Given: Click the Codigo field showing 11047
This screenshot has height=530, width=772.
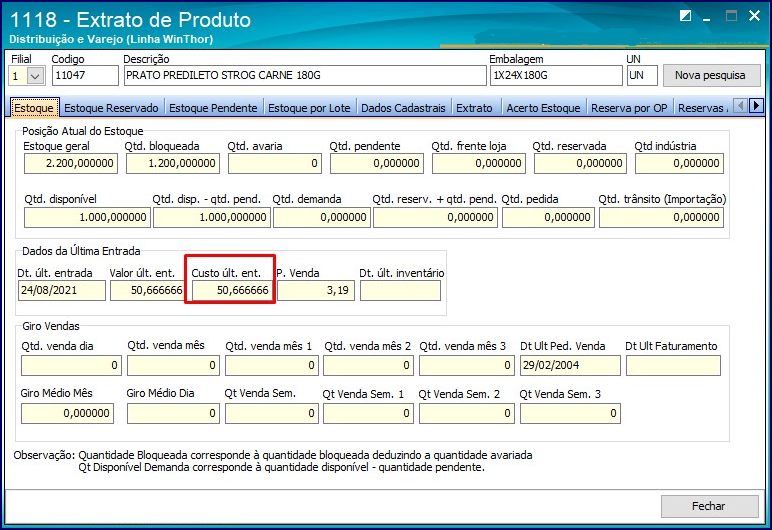Looking at the screenshot, I should point(85,76).
